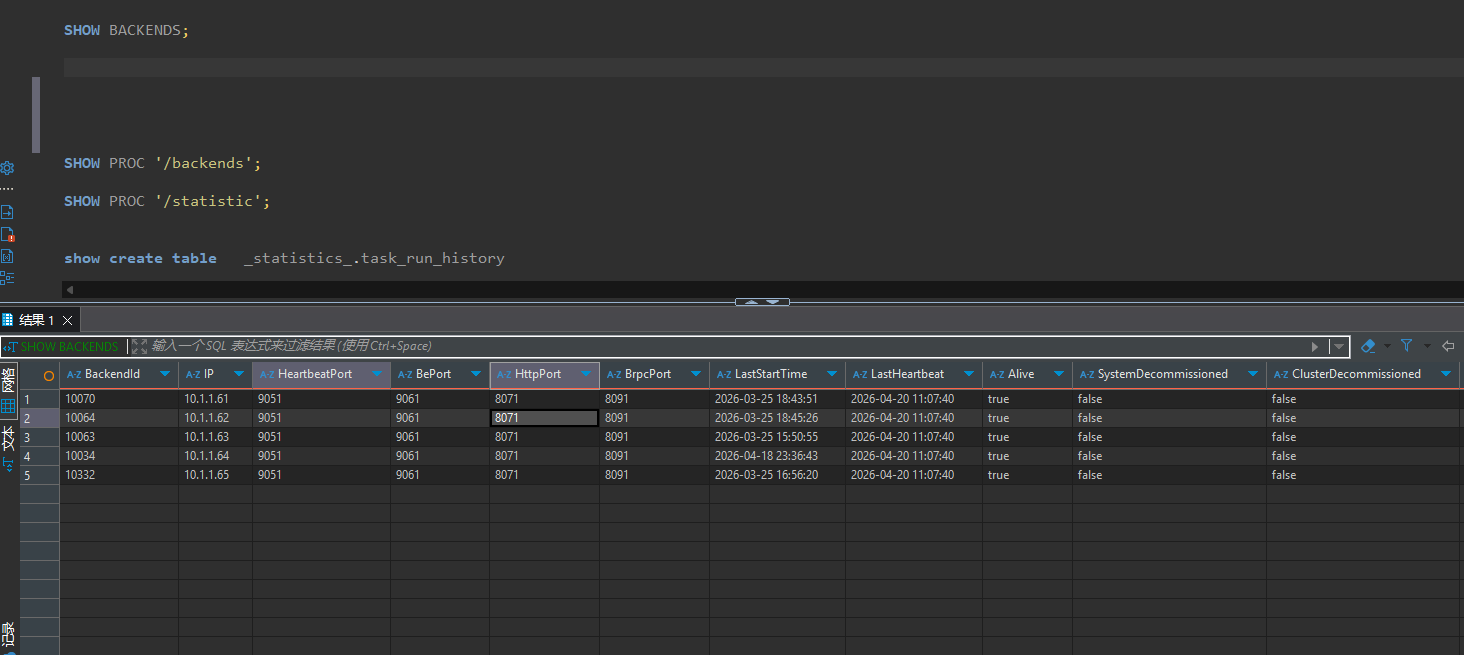Close the 结果 1 tab
The image size is (1464, 655).
point(67,320)
